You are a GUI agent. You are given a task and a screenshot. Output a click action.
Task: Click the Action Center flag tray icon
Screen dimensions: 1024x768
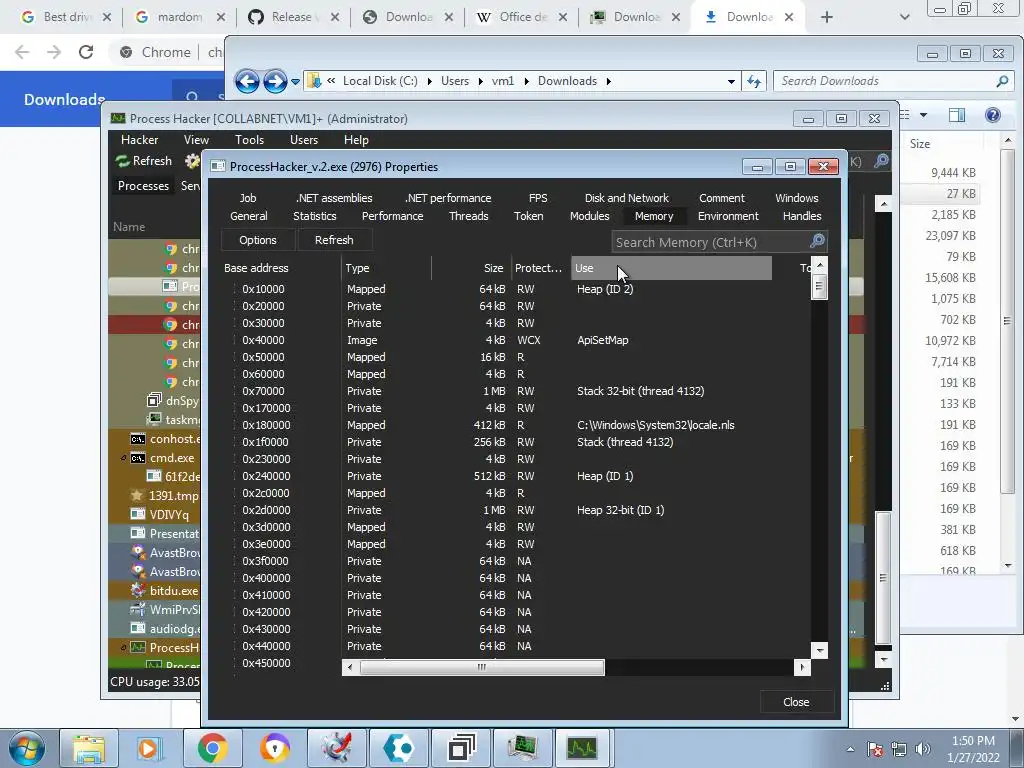[875, 749]
